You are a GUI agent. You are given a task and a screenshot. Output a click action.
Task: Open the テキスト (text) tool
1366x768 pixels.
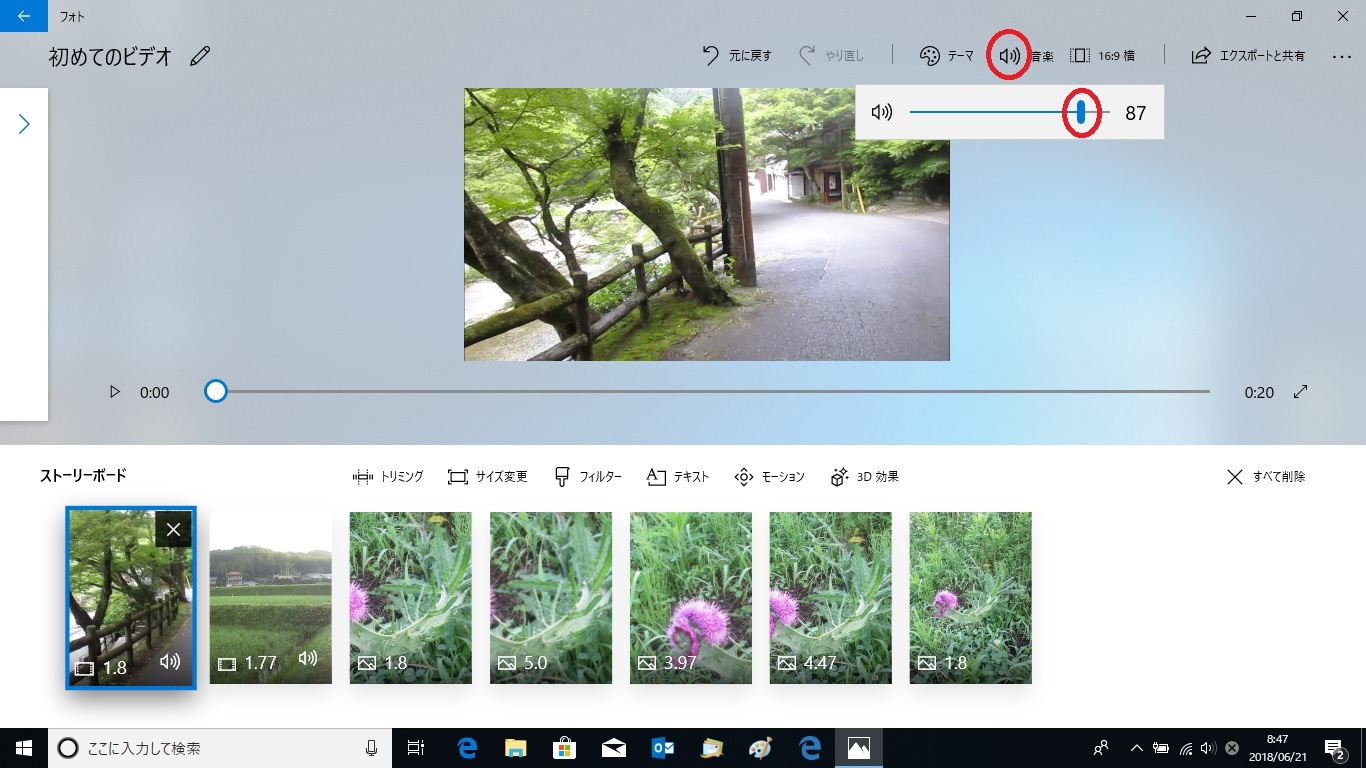click(678, 477)
